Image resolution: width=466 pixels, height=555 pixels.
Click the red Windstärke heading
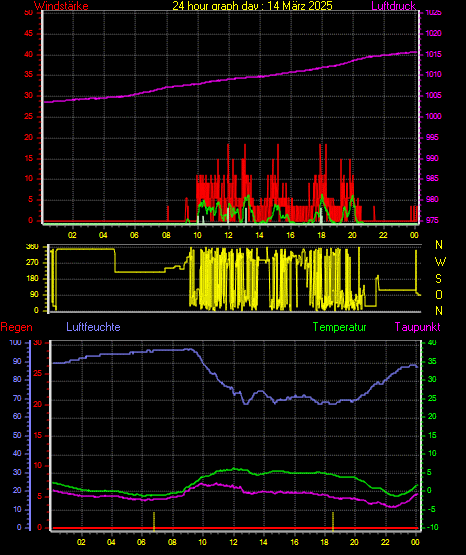point(61,6)
